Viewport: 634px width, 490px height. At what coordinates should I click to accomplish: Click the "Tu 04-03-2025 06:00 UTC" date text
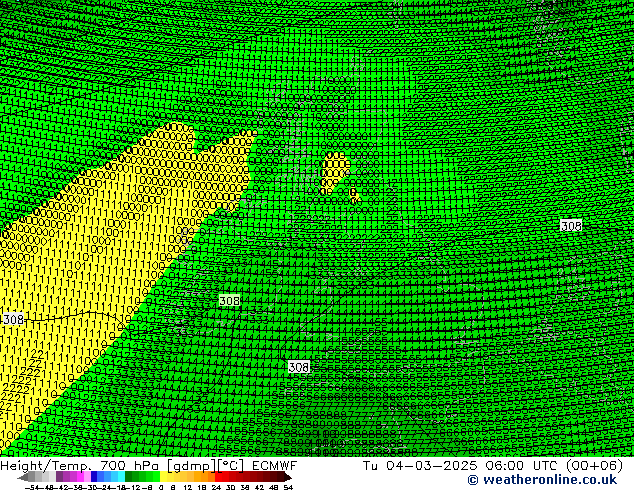pyautogui.click(x=461, y=466)
